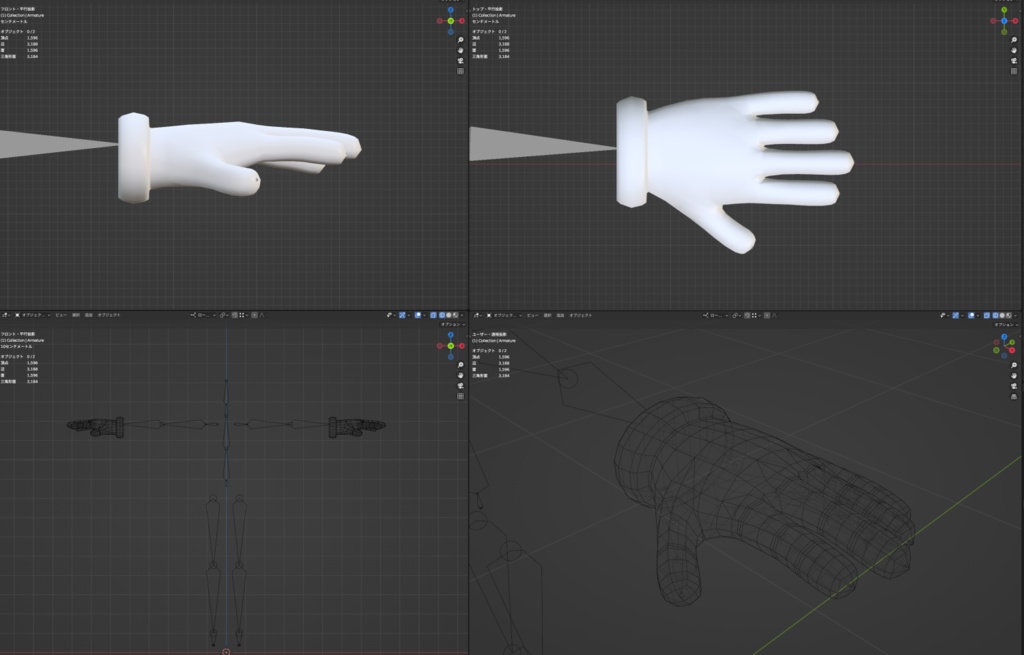Open the 追加 menu in the bottom-left header
Image resolution: width=1024 pixels, height=655 pixels.
88,315
